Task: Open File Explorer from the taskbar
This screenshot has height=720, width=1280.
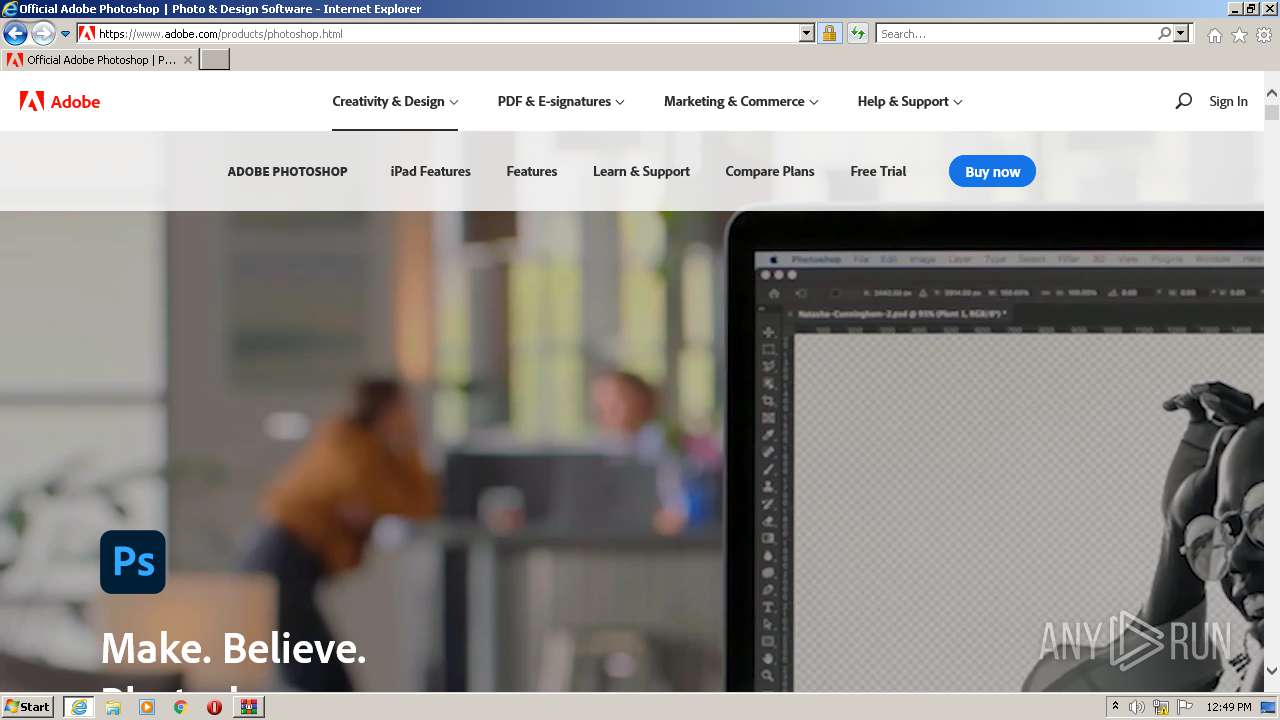Action: click(x=113, y=707)
